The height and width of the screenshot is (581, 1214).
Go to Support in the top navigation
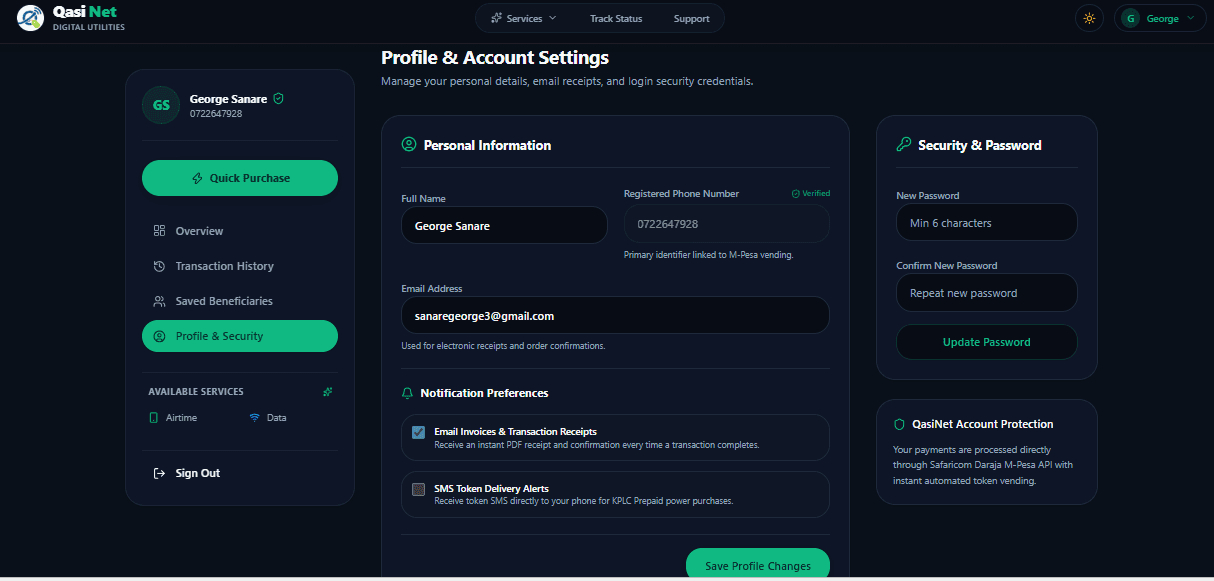pos(692,18)
